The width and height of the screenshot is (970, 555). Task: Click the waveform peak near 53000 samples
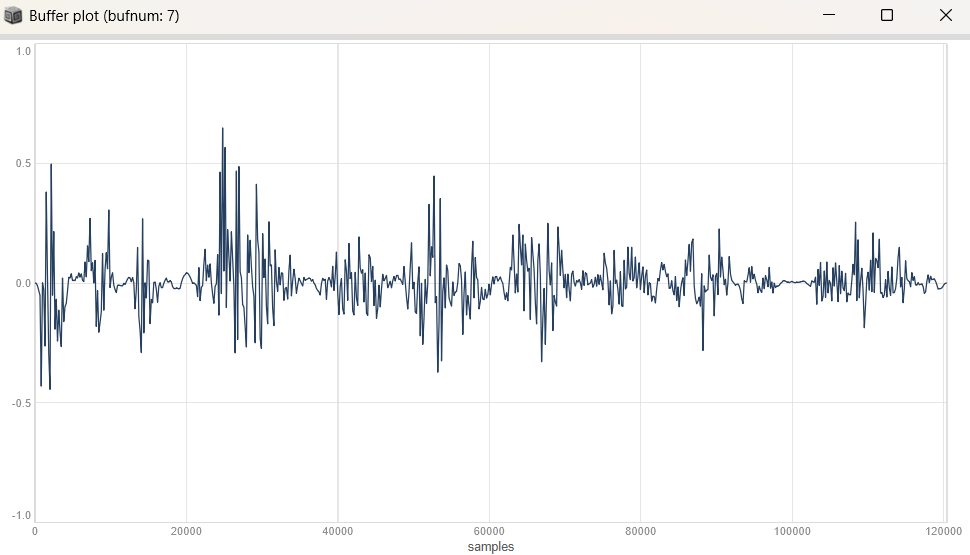point(434,178)
